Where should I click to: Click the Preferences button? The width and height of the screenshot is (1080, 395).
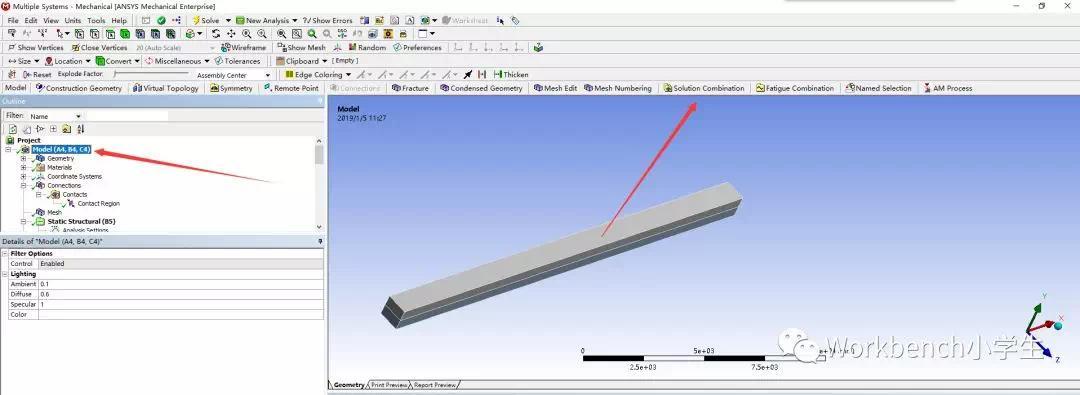click(x=417, y=48)
